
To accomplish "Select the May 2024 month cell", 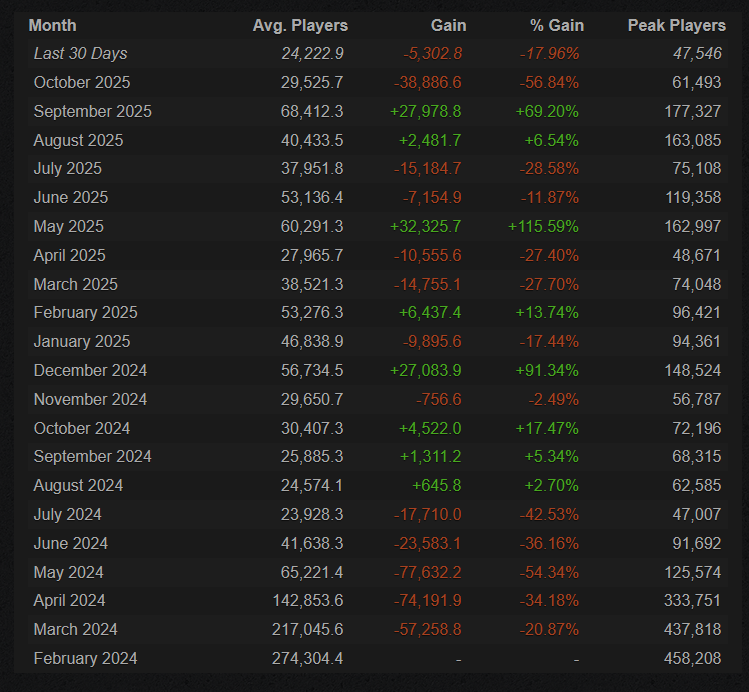I will [68, 572].
